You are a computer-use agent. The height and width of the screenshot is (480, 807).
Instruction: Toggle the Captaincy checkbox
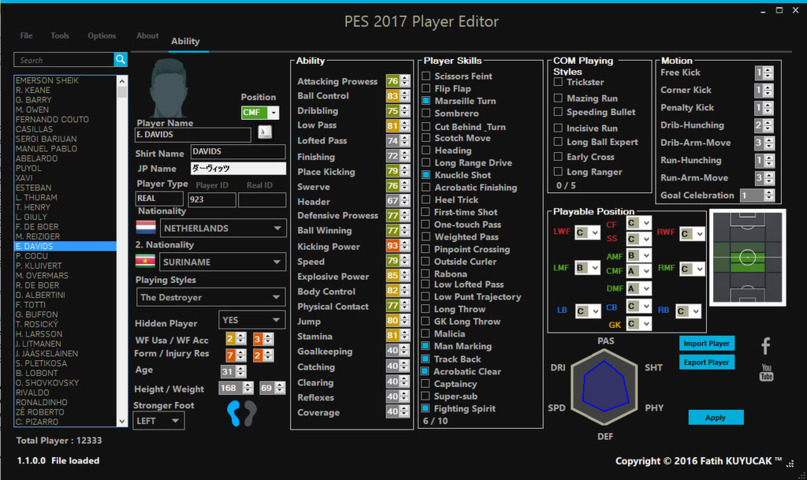click(426, 384)
